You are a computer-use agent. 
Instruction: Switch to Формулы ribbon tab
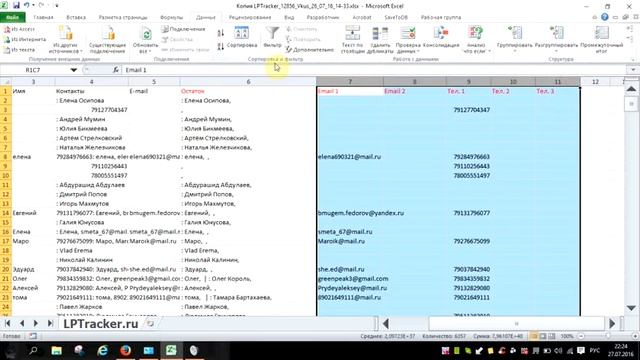[171, 18]
